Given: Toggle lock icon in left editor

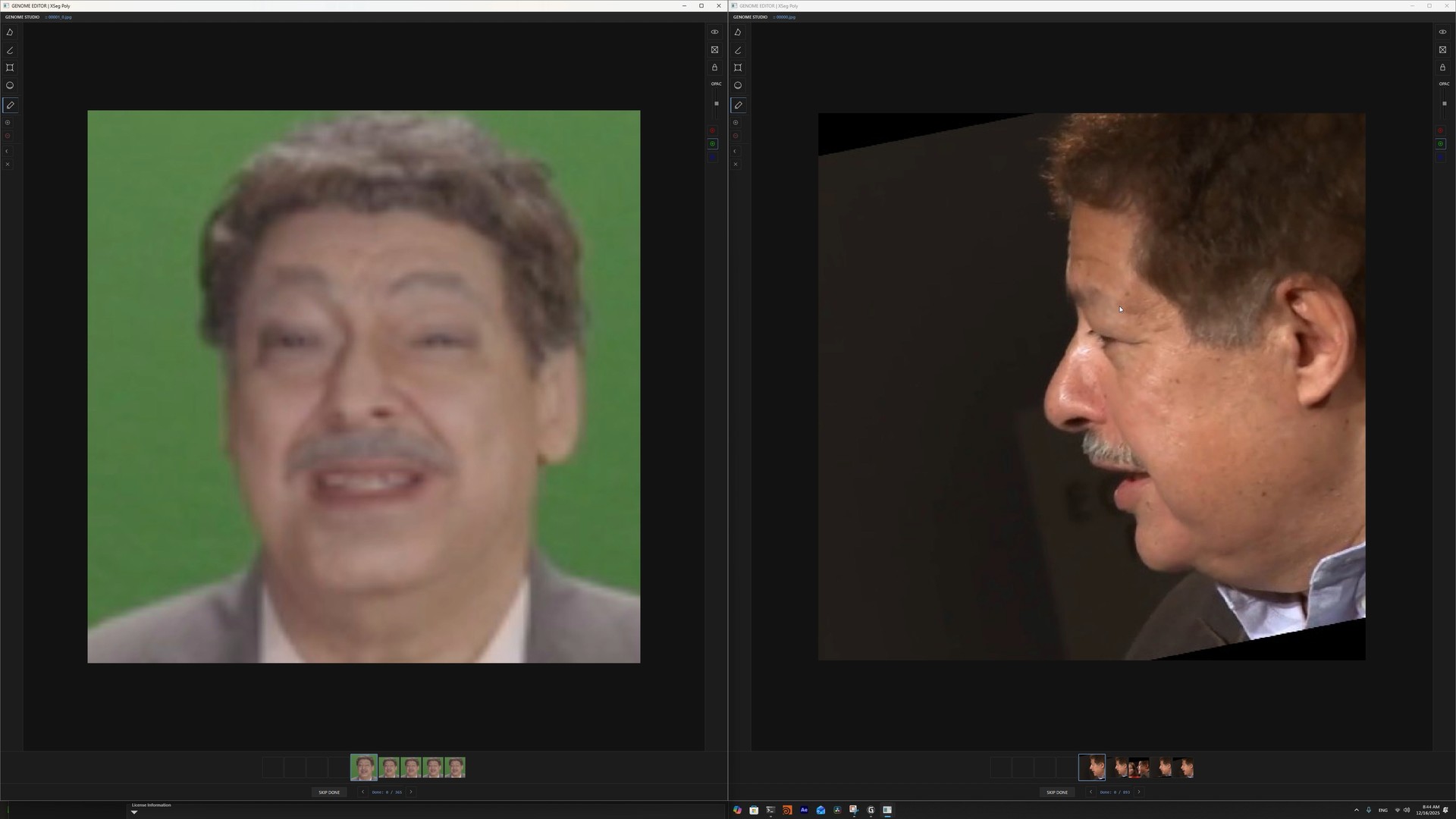Looking at the screenshot, I should click(x=714, y=67).
